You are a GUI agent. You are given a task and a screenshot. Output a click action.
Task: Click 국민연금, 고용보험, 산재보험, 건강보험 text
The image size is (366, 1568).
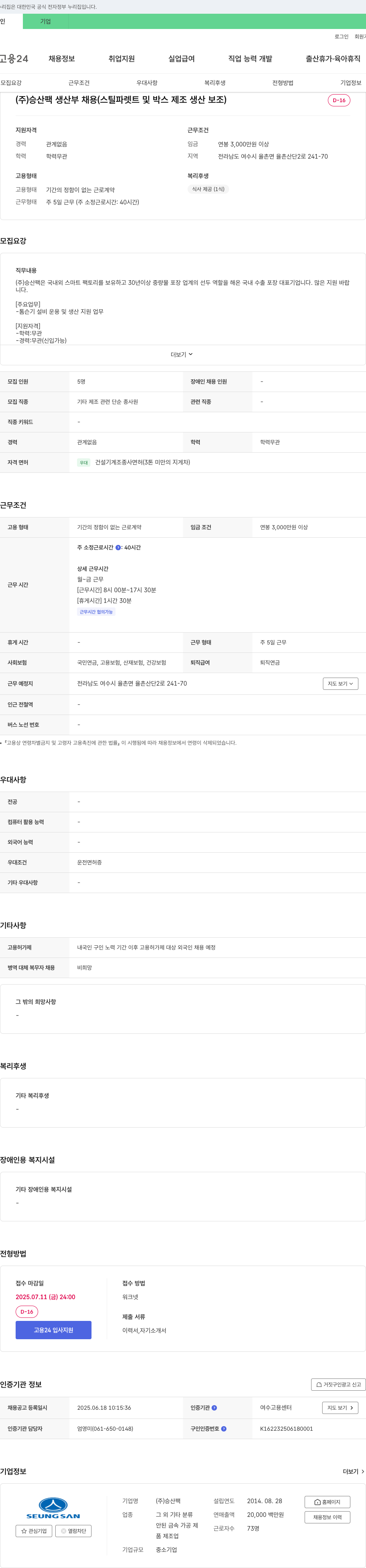click(121, 662)
